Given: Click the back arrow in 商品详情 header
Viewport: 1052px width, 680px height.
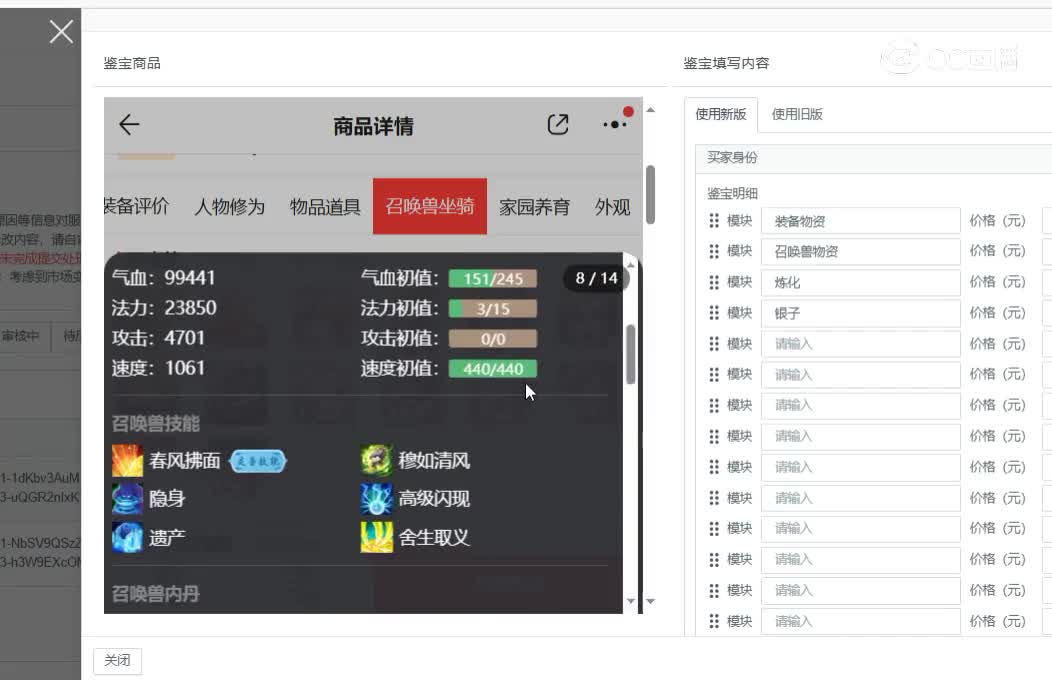Looking at the screenshot, I should pos(128,124).
